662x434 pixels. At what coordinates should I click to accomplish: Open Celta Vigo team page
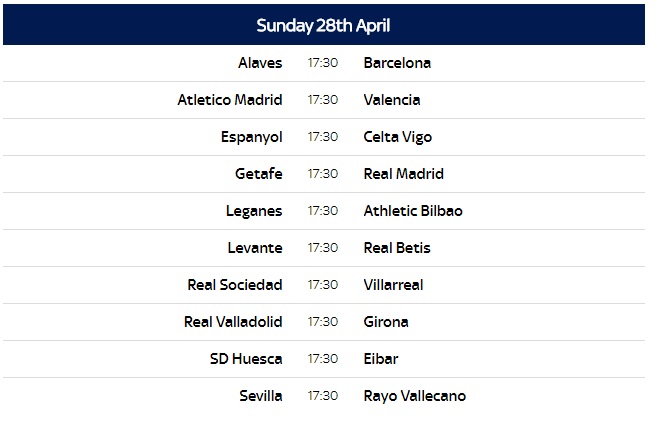point(398,137)
